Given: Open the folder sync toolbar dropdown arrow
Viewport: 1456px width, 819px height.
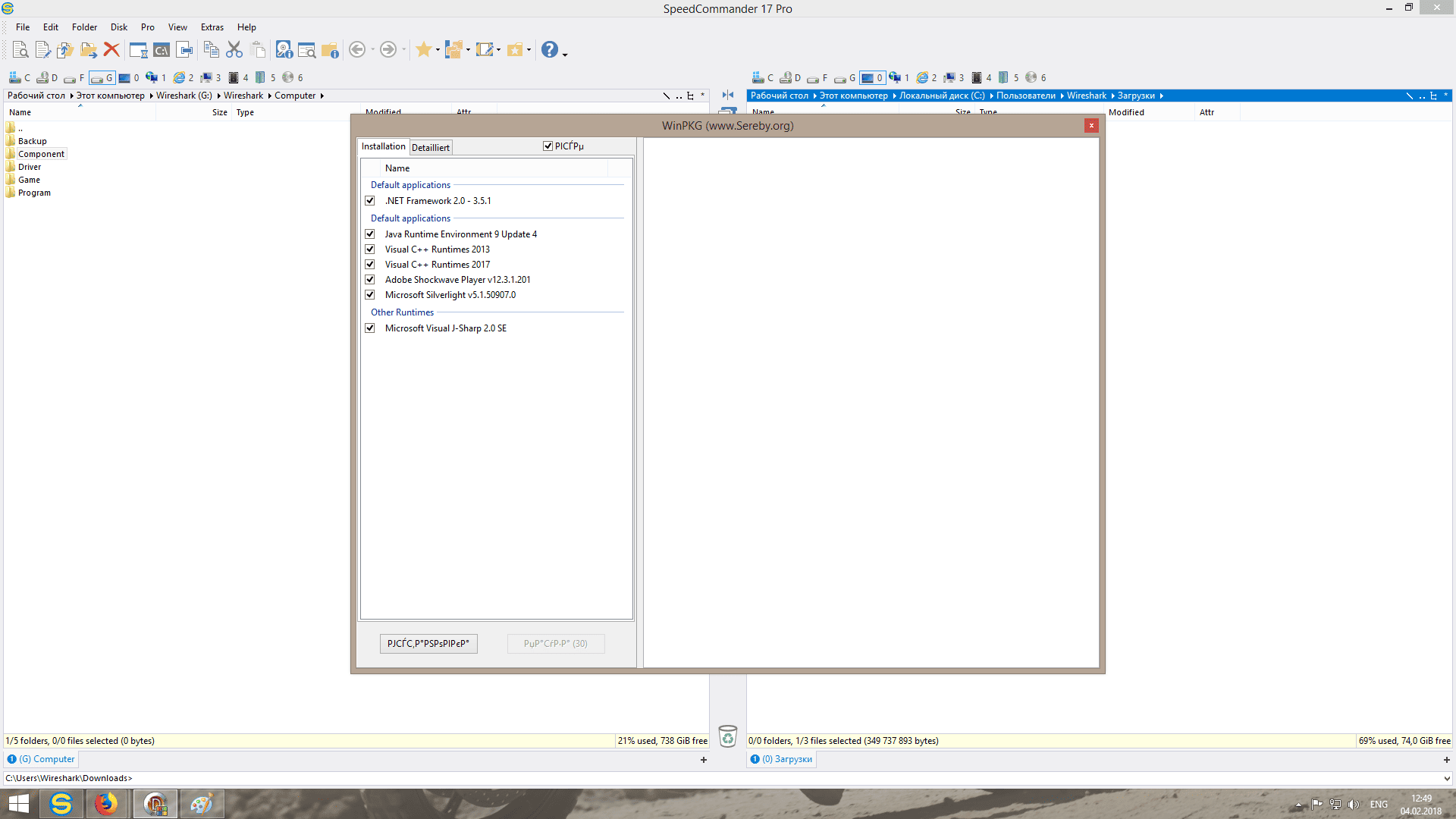Looking at the screenshot, I should pos(468,50).
